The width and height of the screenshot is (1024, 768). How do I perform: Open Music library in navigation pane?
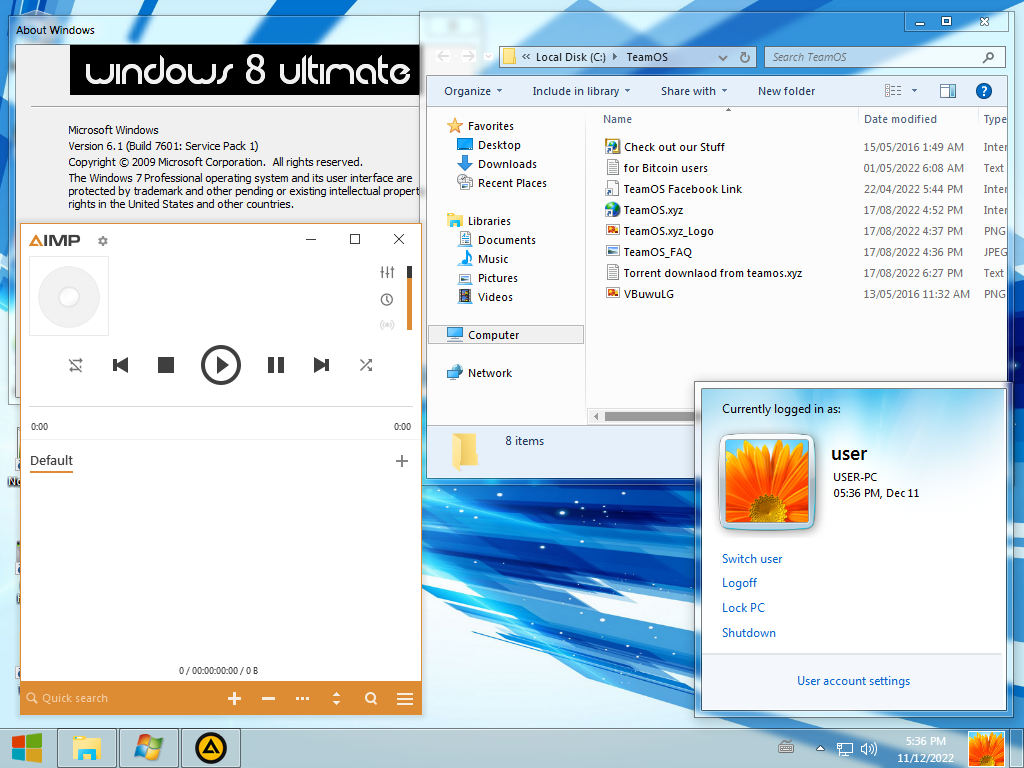(492, 259)
